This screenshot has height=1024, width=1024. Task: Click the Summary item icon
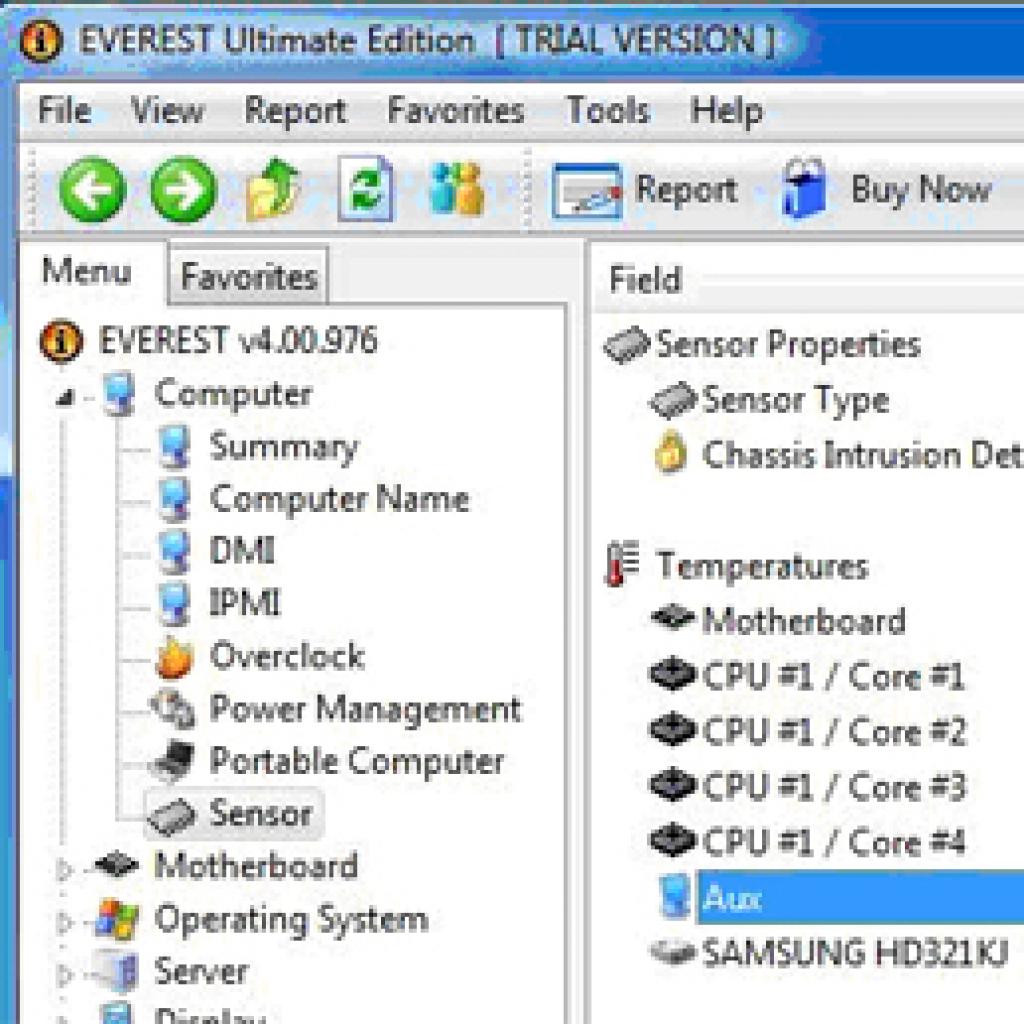[x=174, y=447]
